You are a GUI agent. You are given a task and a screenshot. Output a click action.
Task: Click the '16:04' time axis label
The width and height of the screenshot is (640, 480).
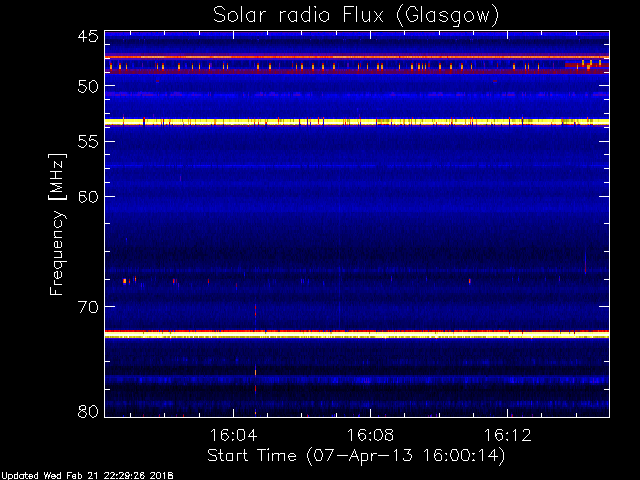point(233,435)
